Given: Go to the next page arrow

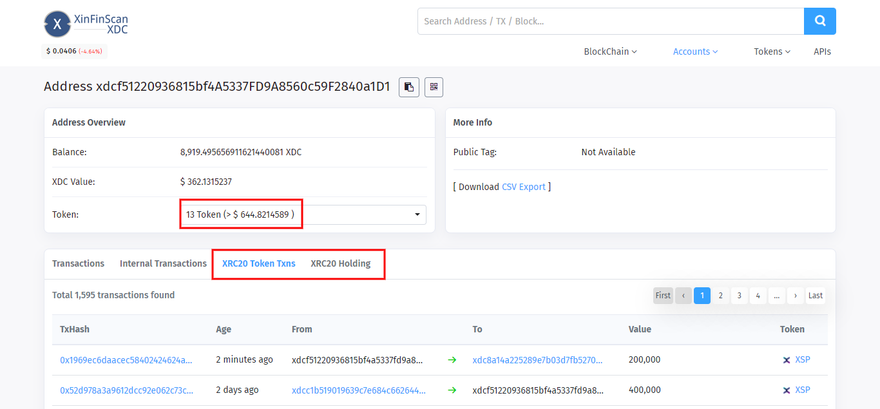Looking at the screenshot, I should 795,296.
